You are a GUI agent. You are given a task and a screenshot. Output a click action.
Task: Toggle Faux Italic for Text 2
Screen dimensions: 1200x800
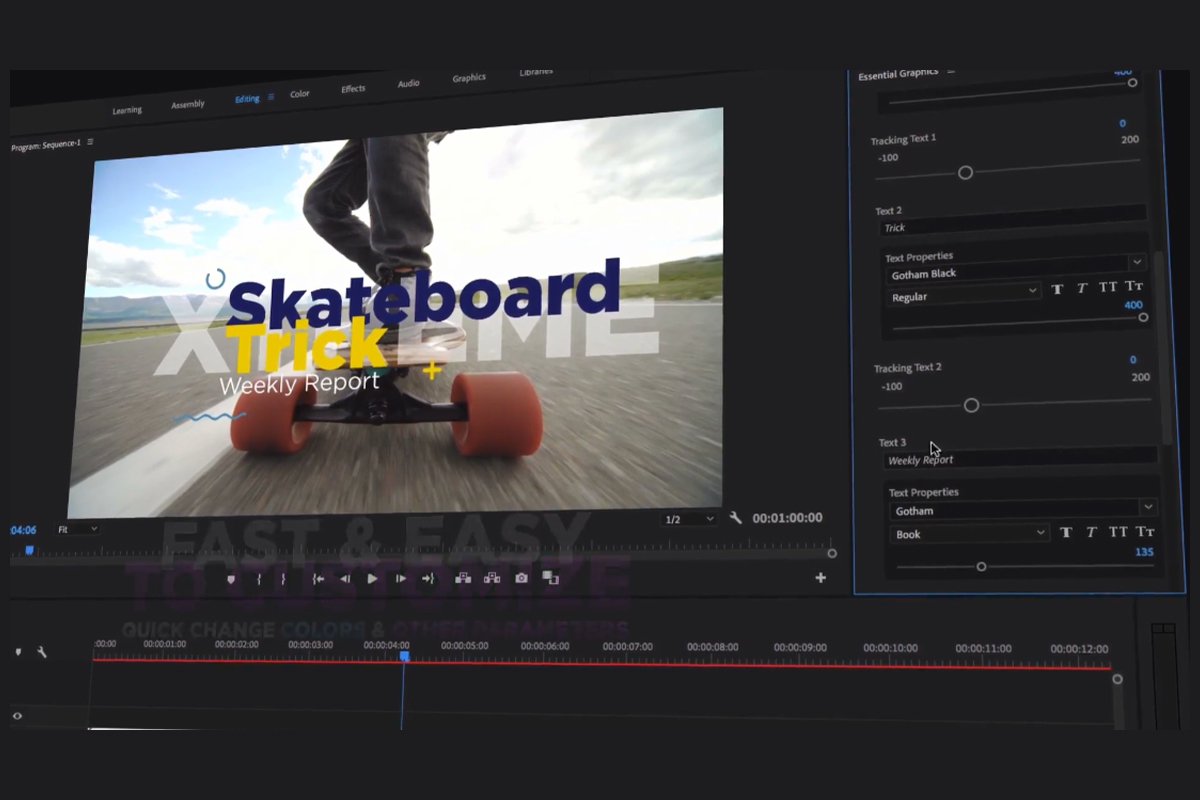pos(1082,288)
